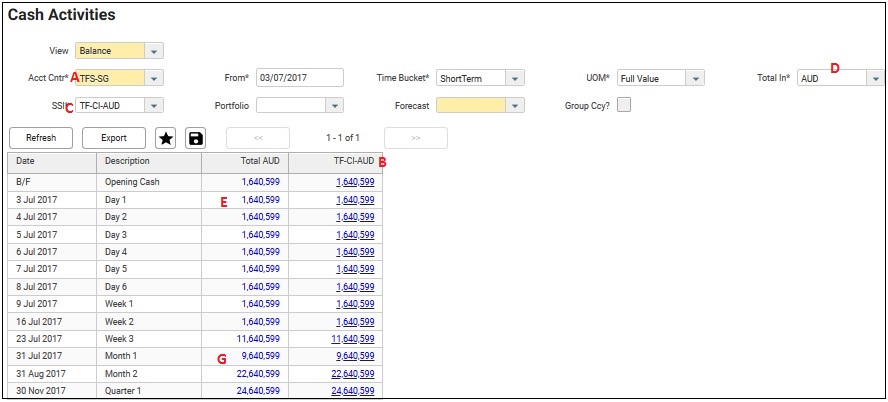Click the Export button
The height and width of the screenshot is (402, 888).
pyautogui.click(x=113, y=138)
